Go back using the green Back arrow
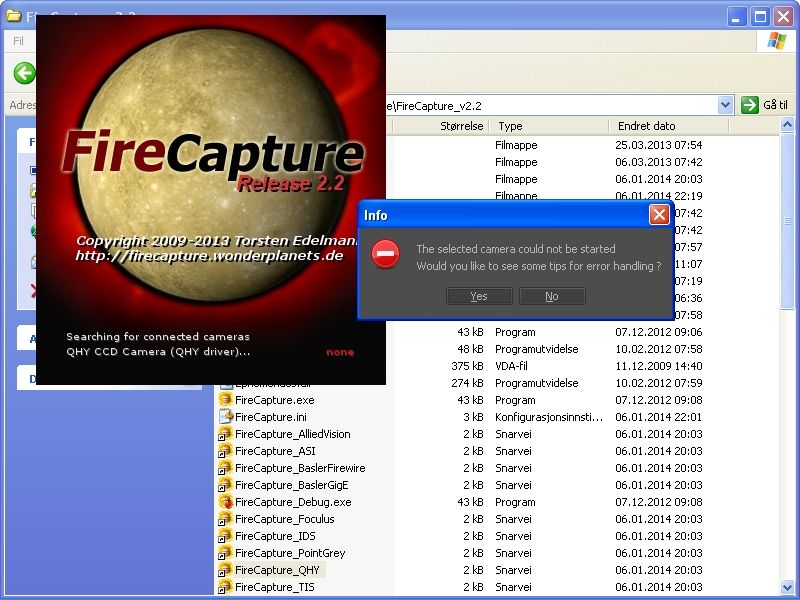This screenshot has width=800, height=600. coord(24,73)
